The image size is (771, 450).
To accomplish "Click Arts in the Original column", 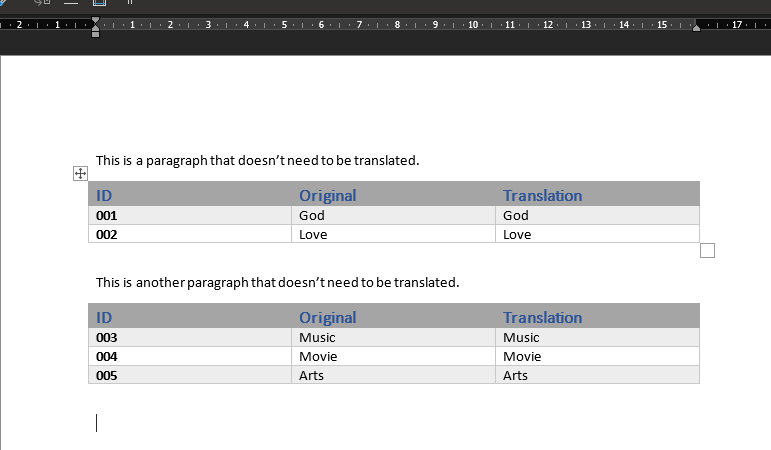I will coord(311,375).
